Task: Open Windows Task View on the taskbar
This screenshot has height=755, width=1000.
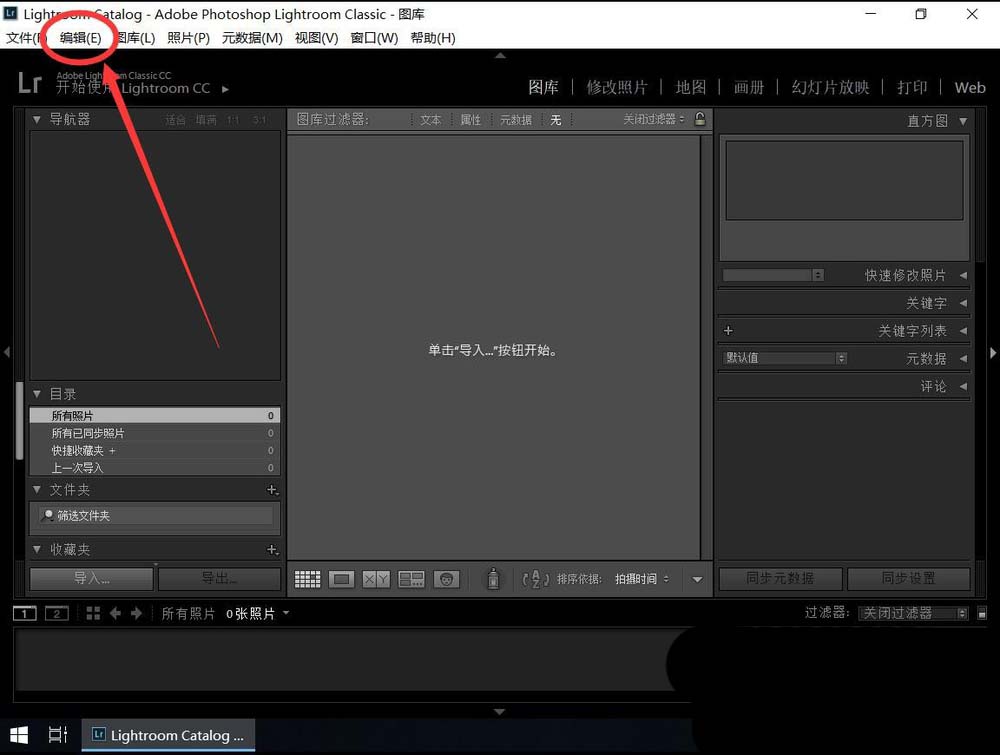Action: [x=58, y=735]
